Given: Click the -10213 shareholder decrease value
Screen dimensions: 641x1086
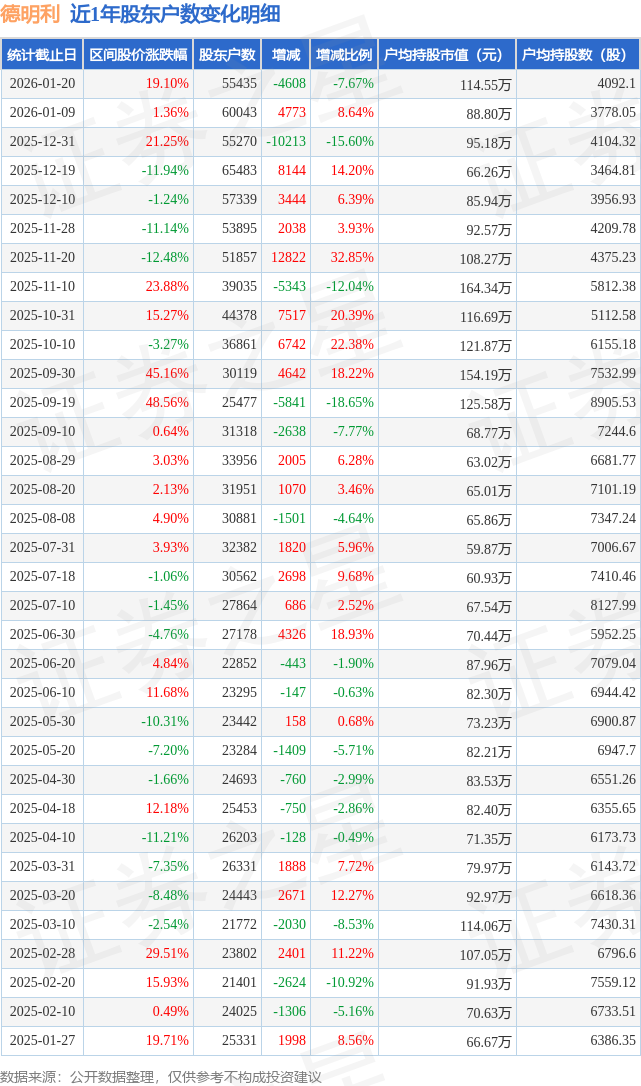Looking at the screenshot, I should click(285, 142).
